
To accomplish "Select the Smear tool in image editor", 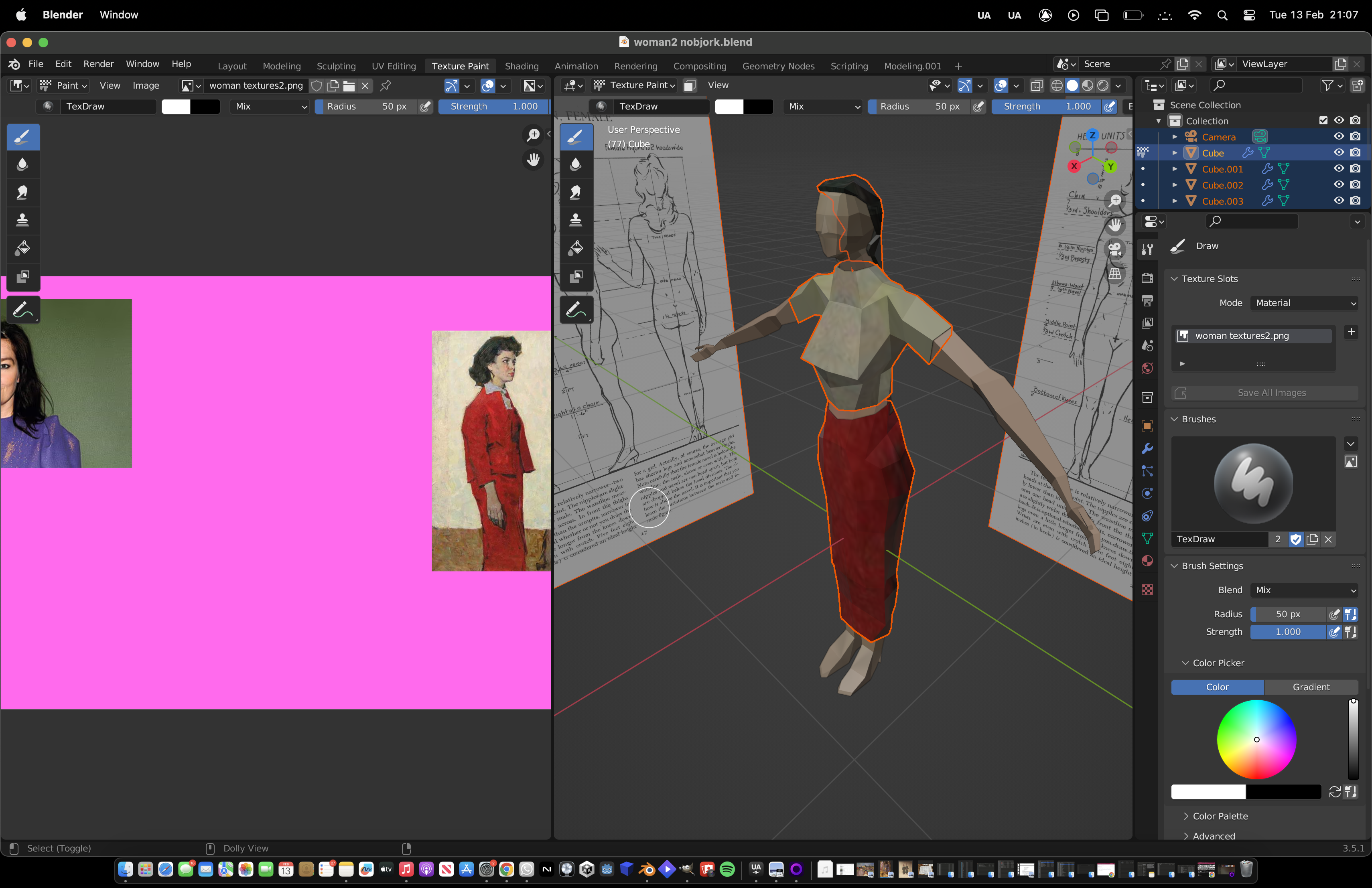I will coord(22,193).
